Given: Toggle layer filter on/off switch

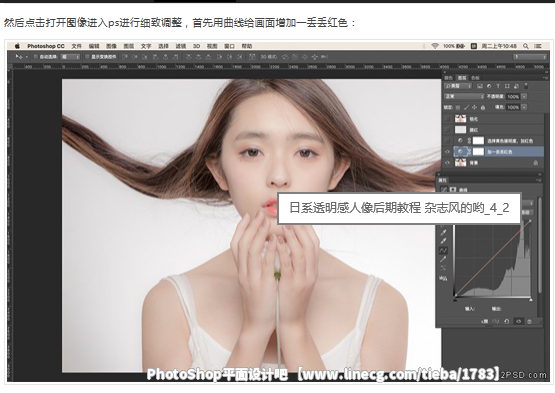Looking at the screenshot, I should click(526, 86).
